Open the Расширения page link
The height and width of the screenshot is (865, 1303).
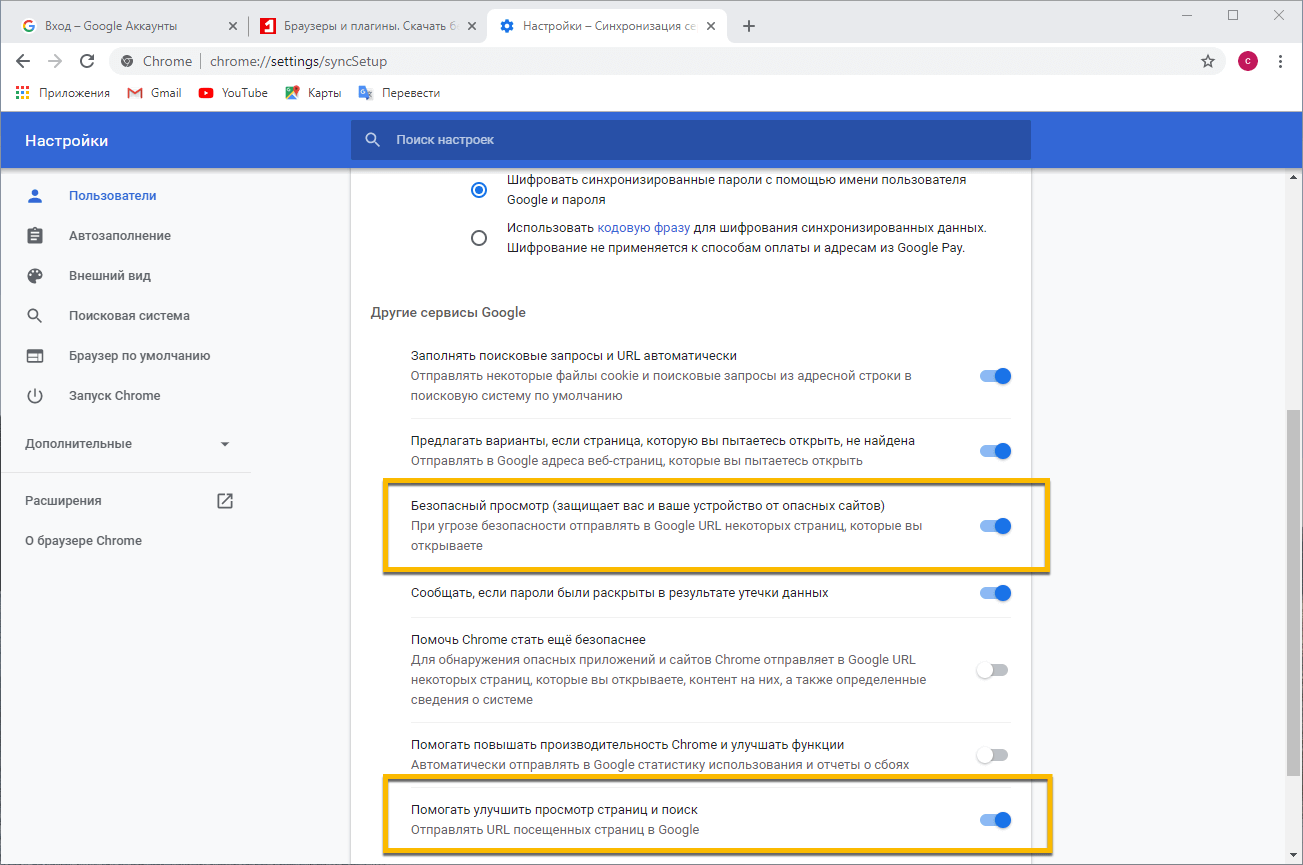[x=63, y=501]
